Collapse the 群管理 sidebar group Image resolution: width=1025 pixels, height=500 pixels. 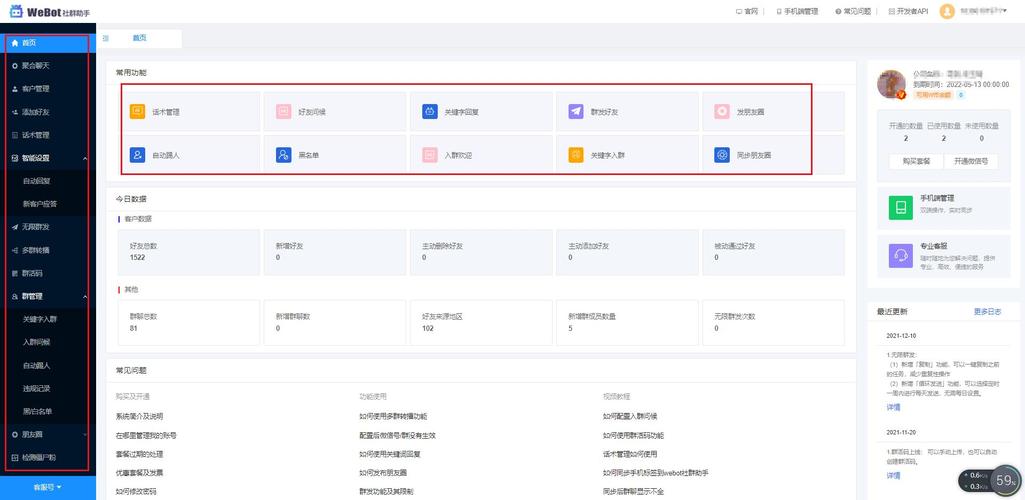85,297
